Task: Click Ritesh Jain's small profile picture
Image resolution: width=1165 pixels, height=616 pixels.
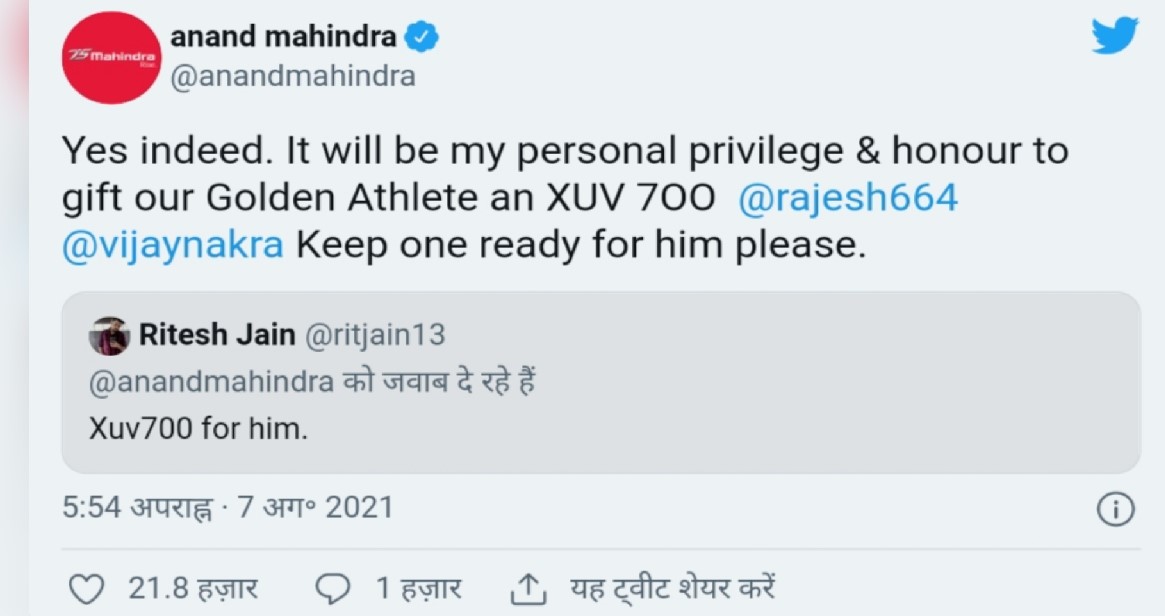Action: click(108, 336)
